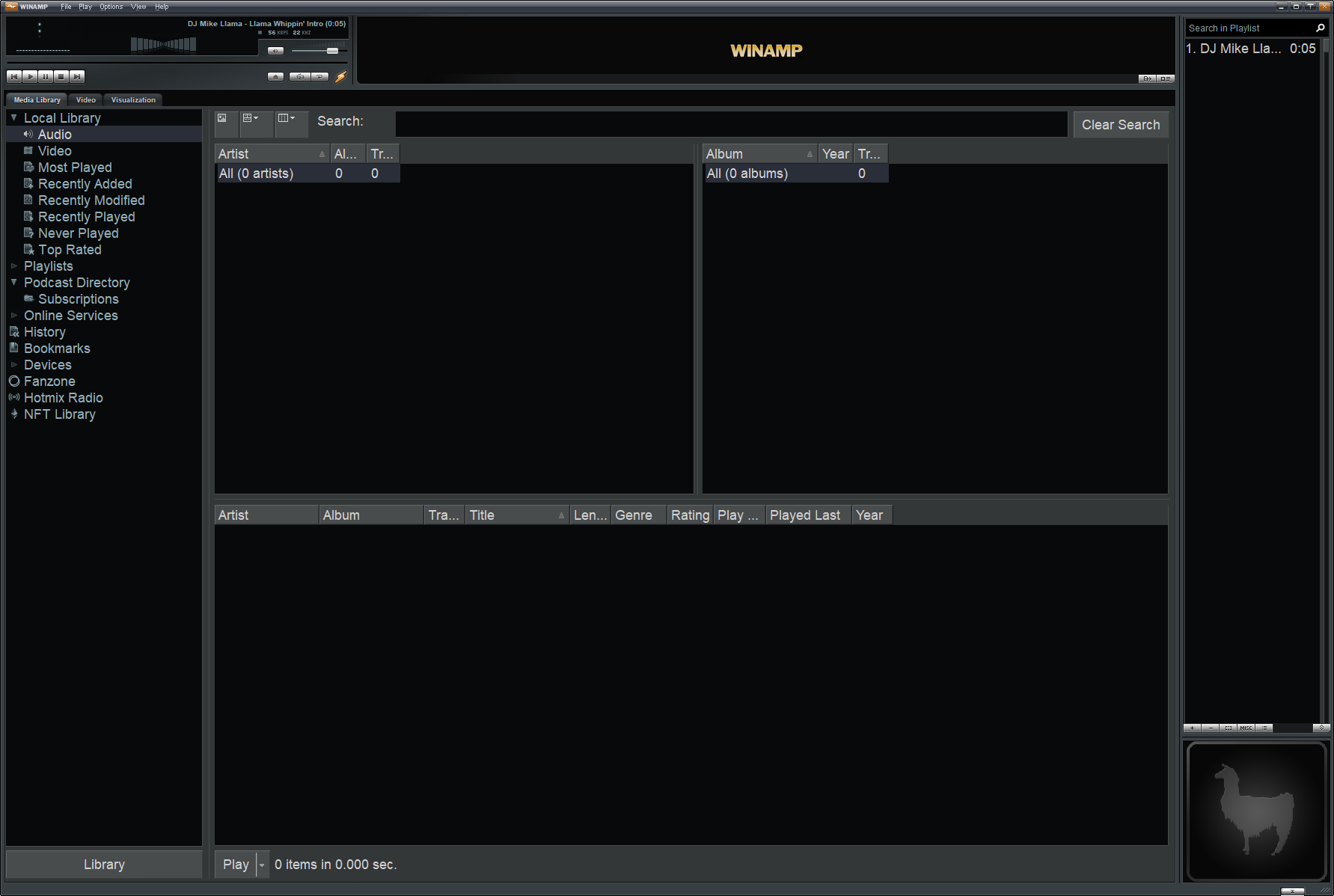The height and width of the screenshot is (896, 1334).
Task: Select Audio in Local Library
Action: point(55,135)
